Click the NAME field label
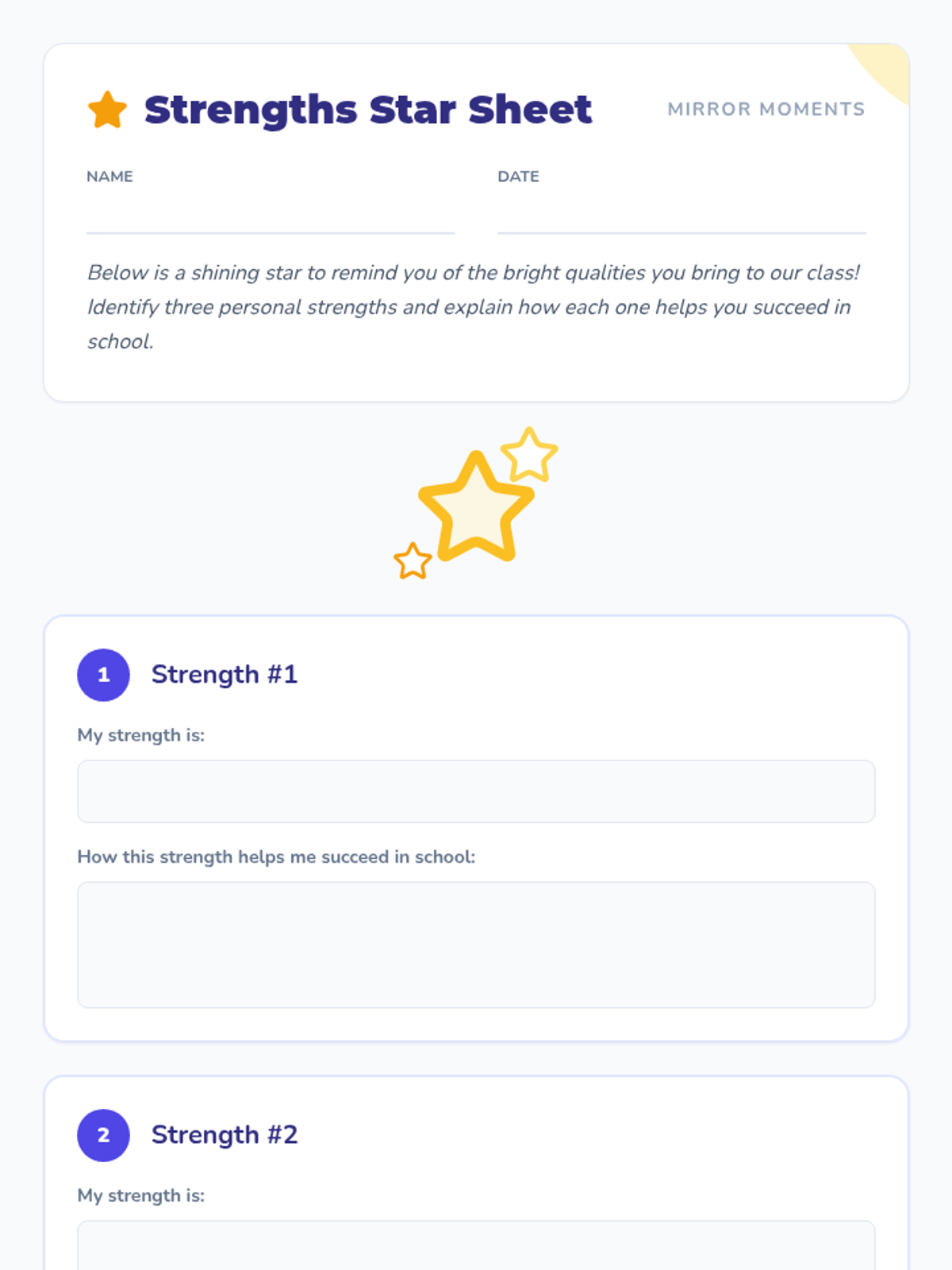The height and width of the screenshot is (1270, 952). click(109, 176)
